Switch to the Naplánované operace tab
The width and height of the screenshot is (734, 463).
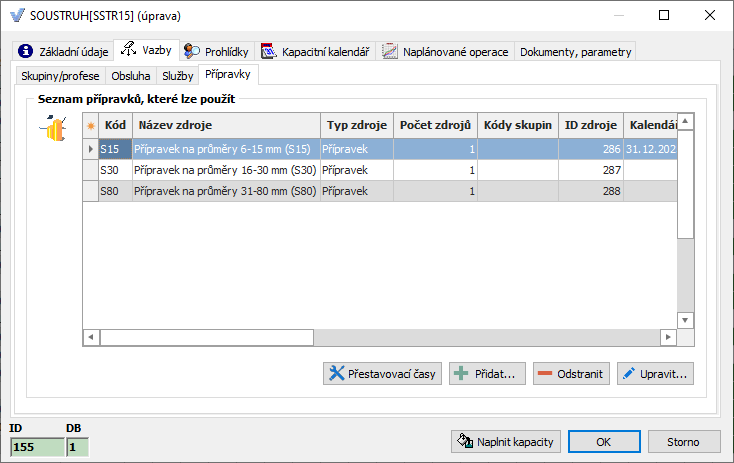pos(445,51)
